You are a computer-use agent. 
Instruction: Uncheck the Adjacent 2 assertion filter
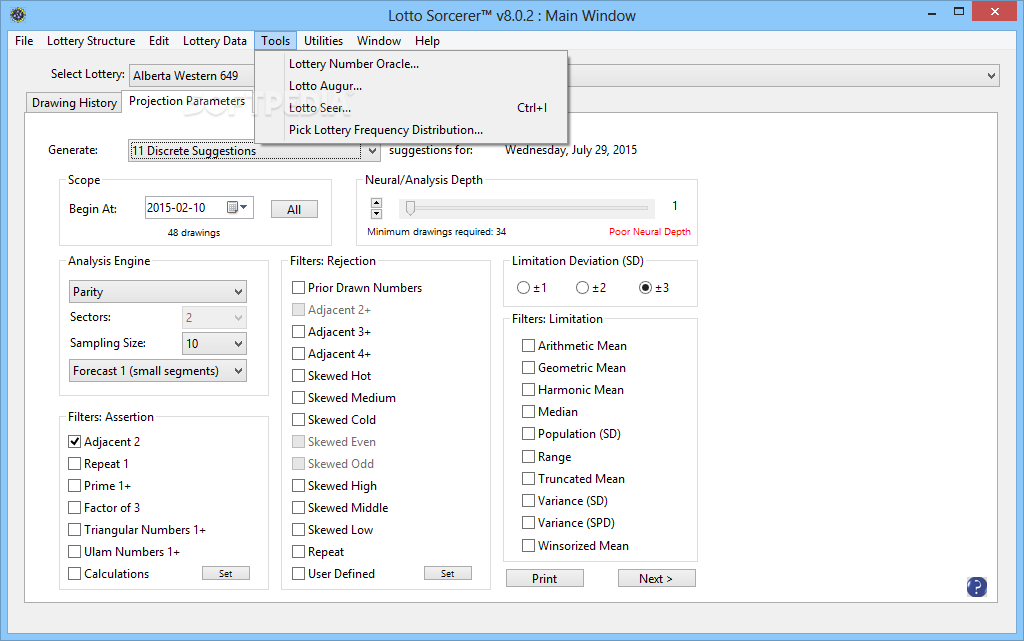(x=74, y=442)
